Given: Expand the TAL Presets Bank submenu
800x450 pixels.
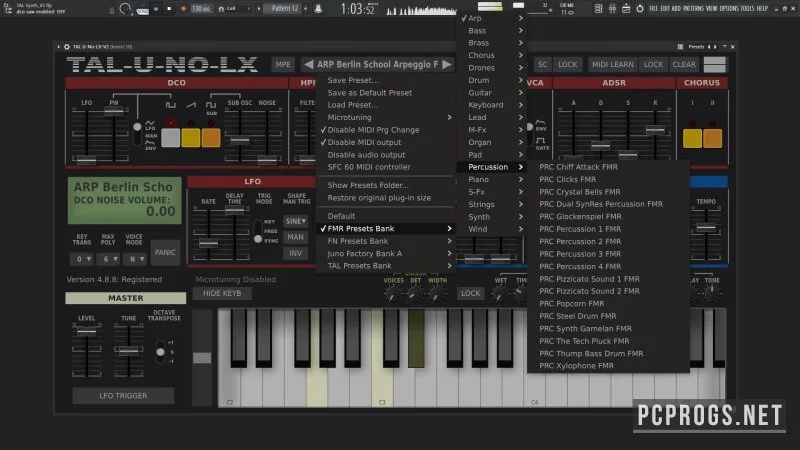Looking at the screenshot, I should point(385,266).
